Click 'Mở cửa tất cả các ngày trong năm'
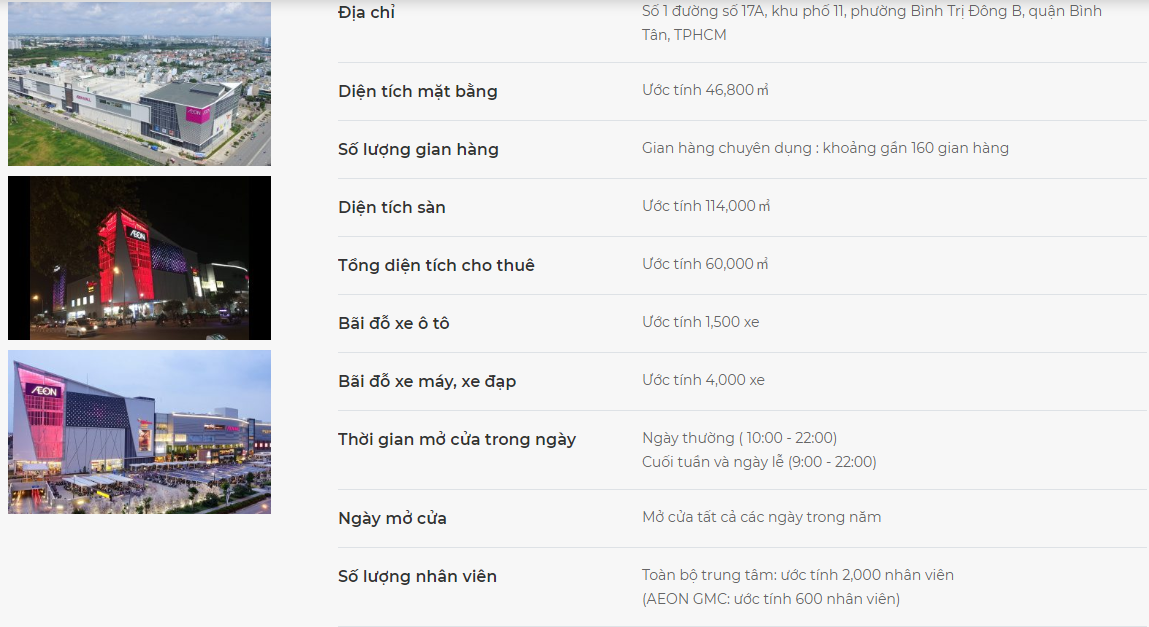 click(x=761, y=517)
